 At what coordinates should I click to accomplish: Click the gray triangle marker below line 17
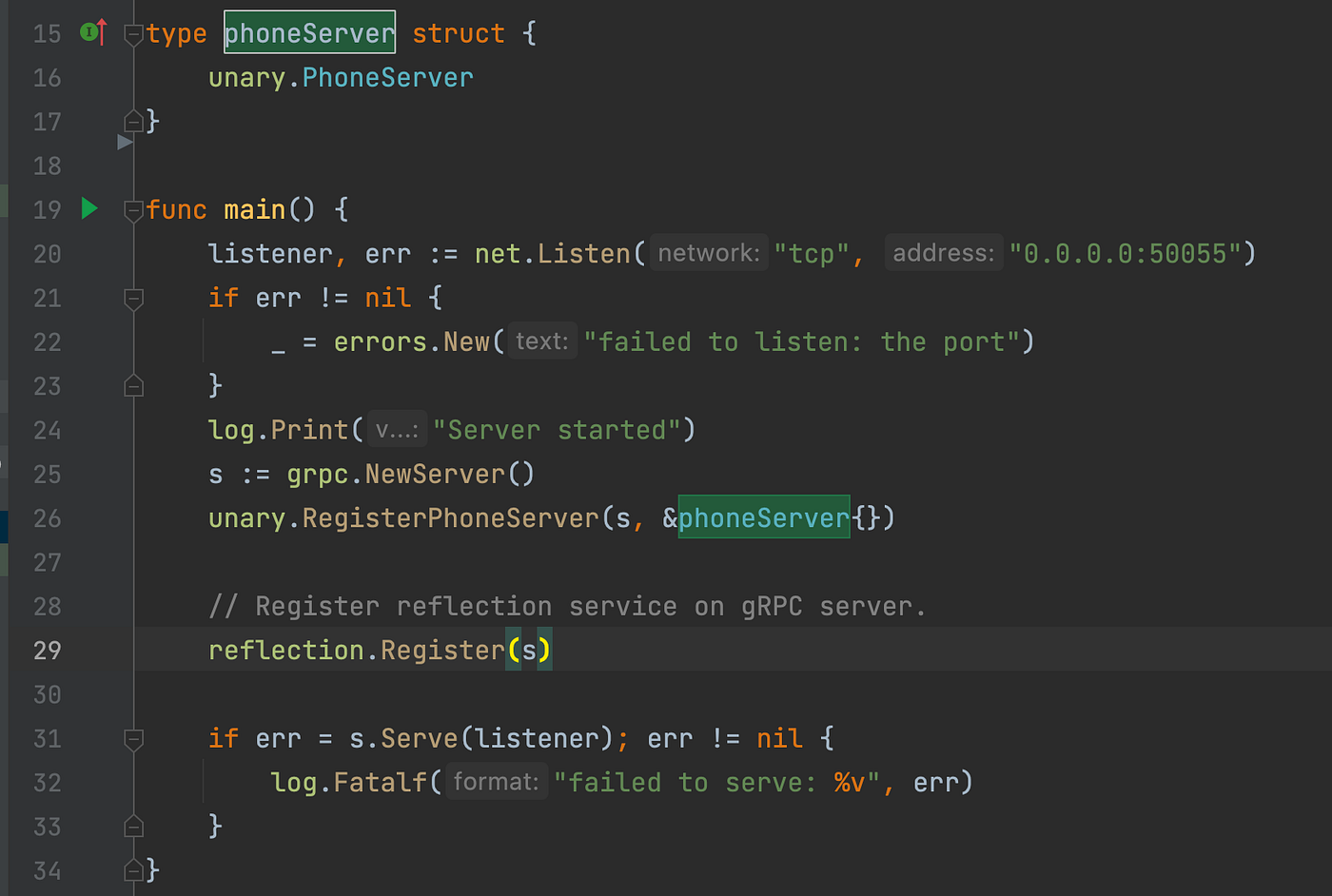(124, 143)
